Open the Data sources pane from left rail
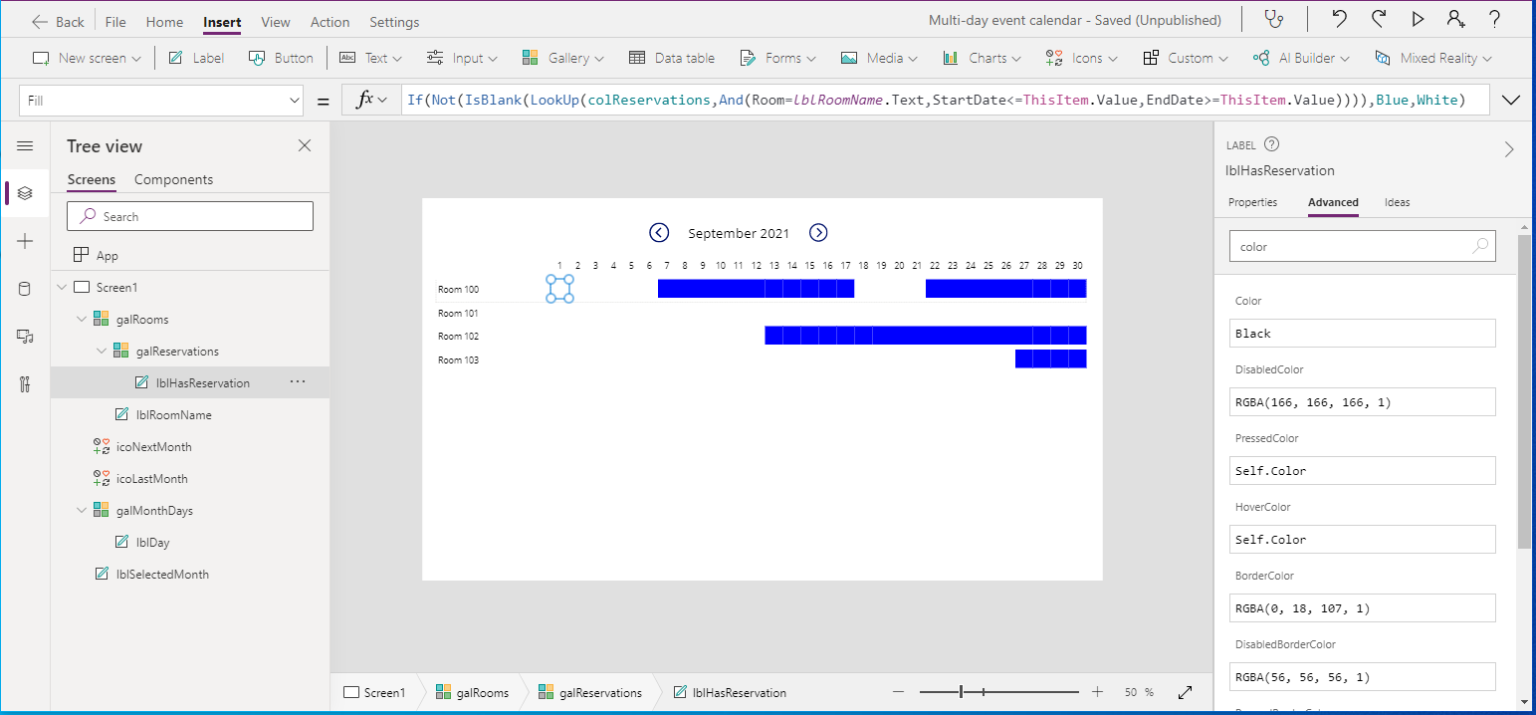 tap(24, 288)
